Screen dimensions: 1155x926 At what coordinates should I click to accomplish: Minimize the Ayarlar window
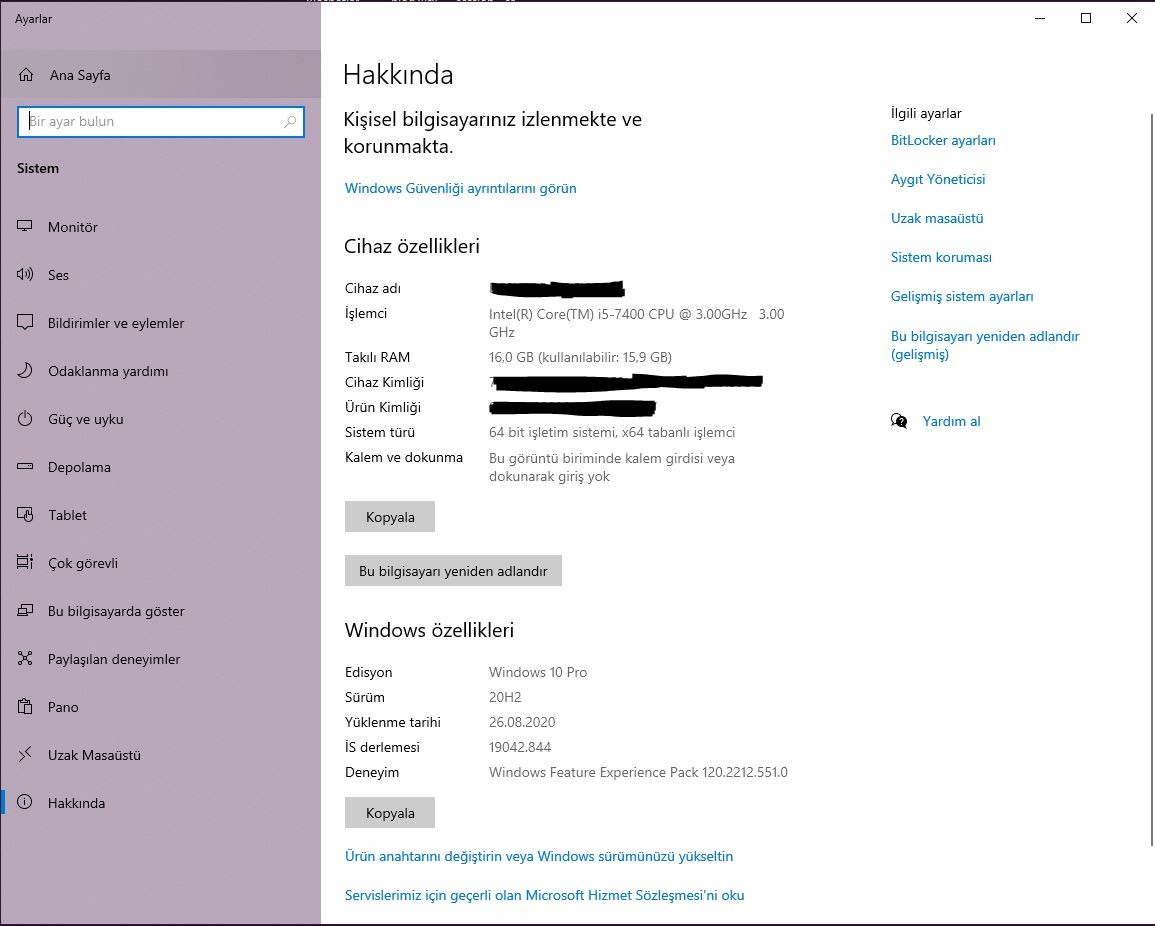tap(1040, 18)
